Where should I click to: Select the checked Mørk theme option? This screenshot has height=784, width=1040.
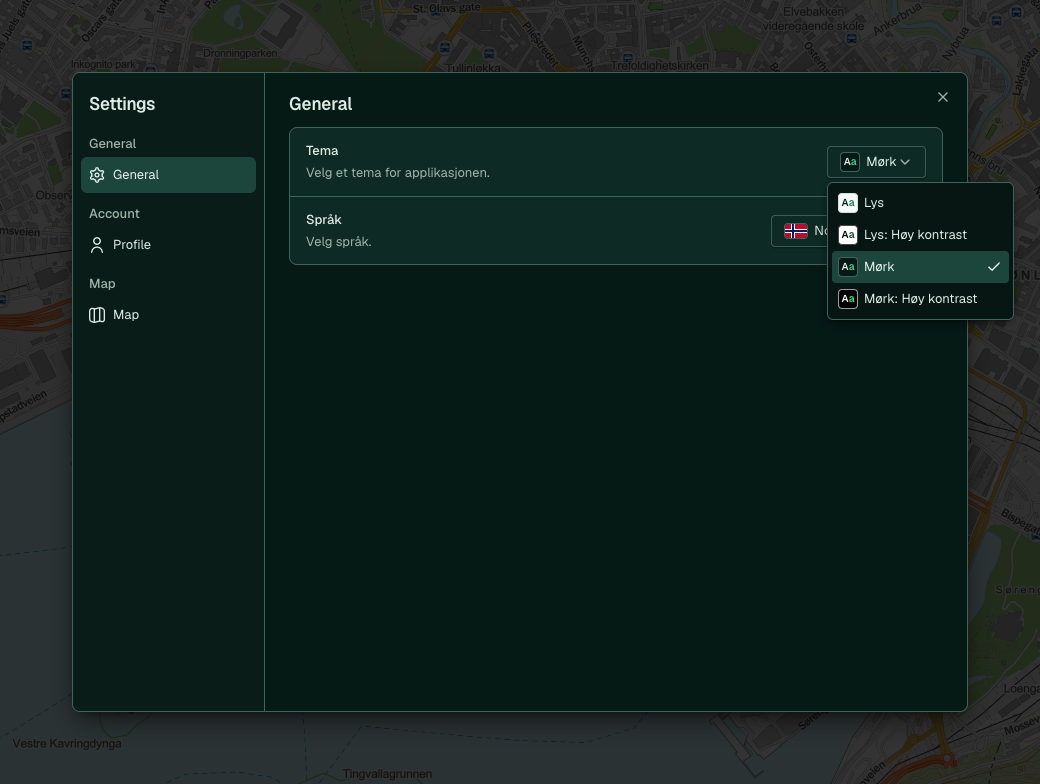(x=920, y=267)
